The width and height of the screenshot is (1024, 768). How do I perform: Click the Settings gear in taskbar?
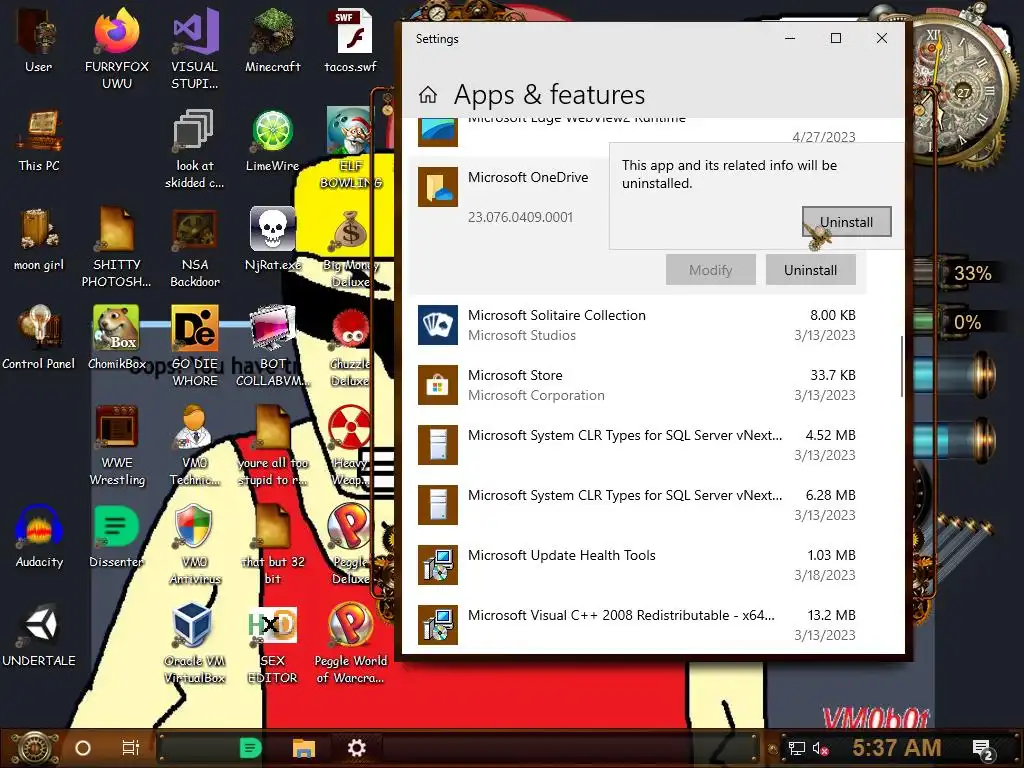(357, 748)
